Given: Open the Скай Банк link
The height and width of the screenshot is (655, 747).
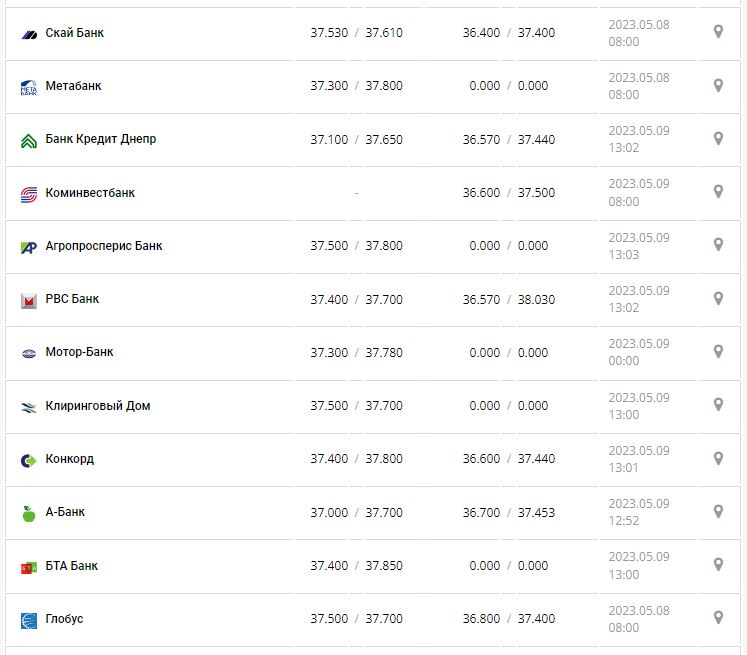Looking at the screenshot, I should pyautogui.click(x=75, y=33).
